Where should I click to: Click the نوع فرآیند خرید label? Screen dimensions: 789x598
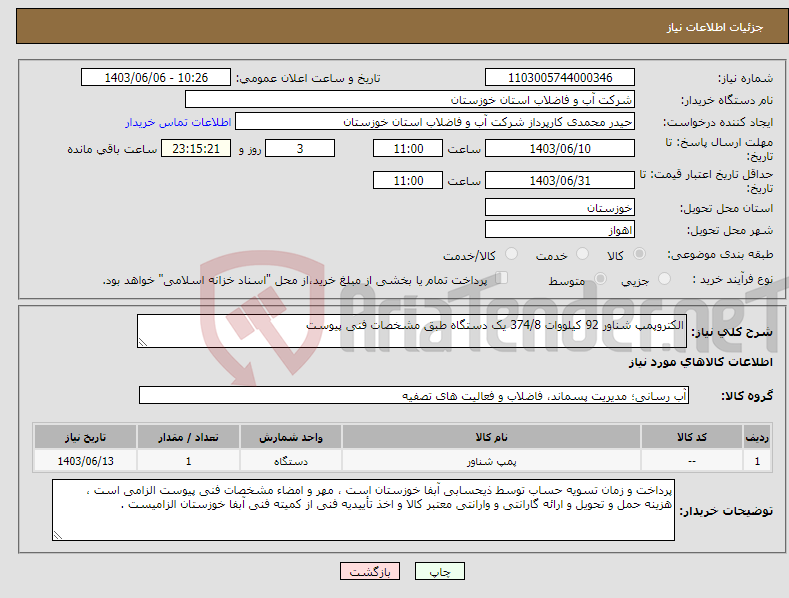coord(733,279)
